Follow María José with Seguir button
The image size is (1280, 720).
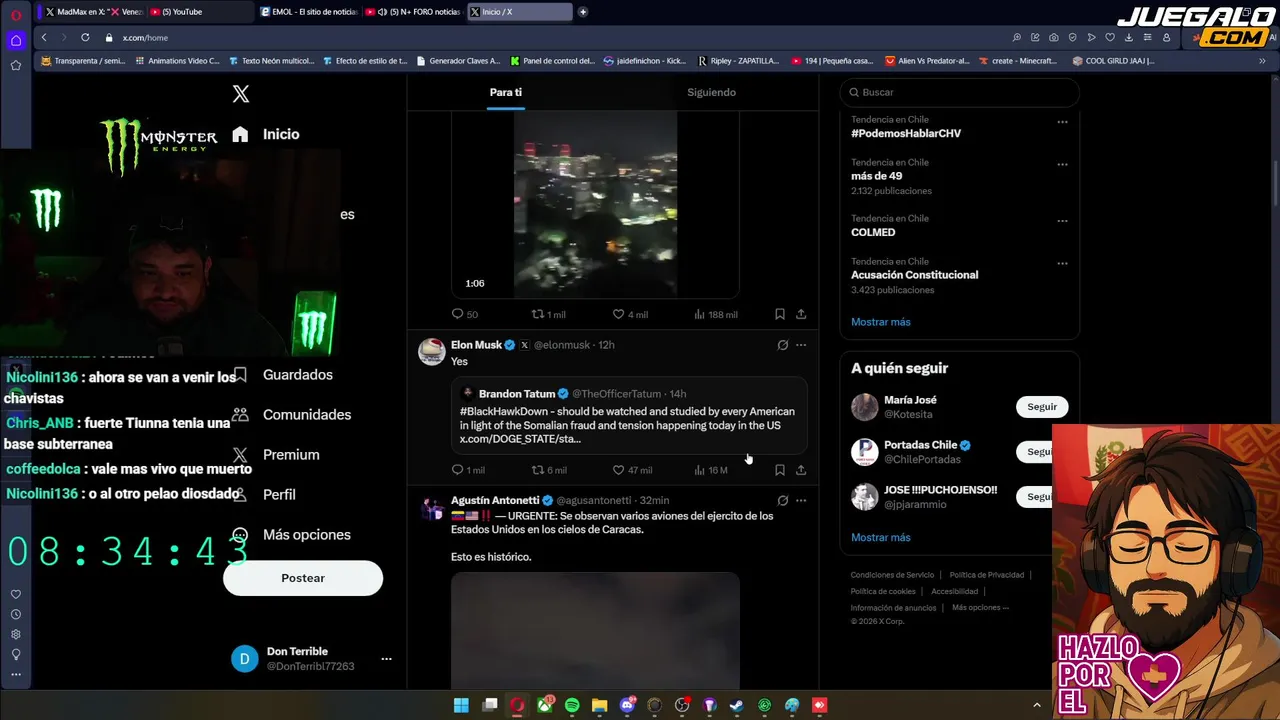(x=1042, y=407)
